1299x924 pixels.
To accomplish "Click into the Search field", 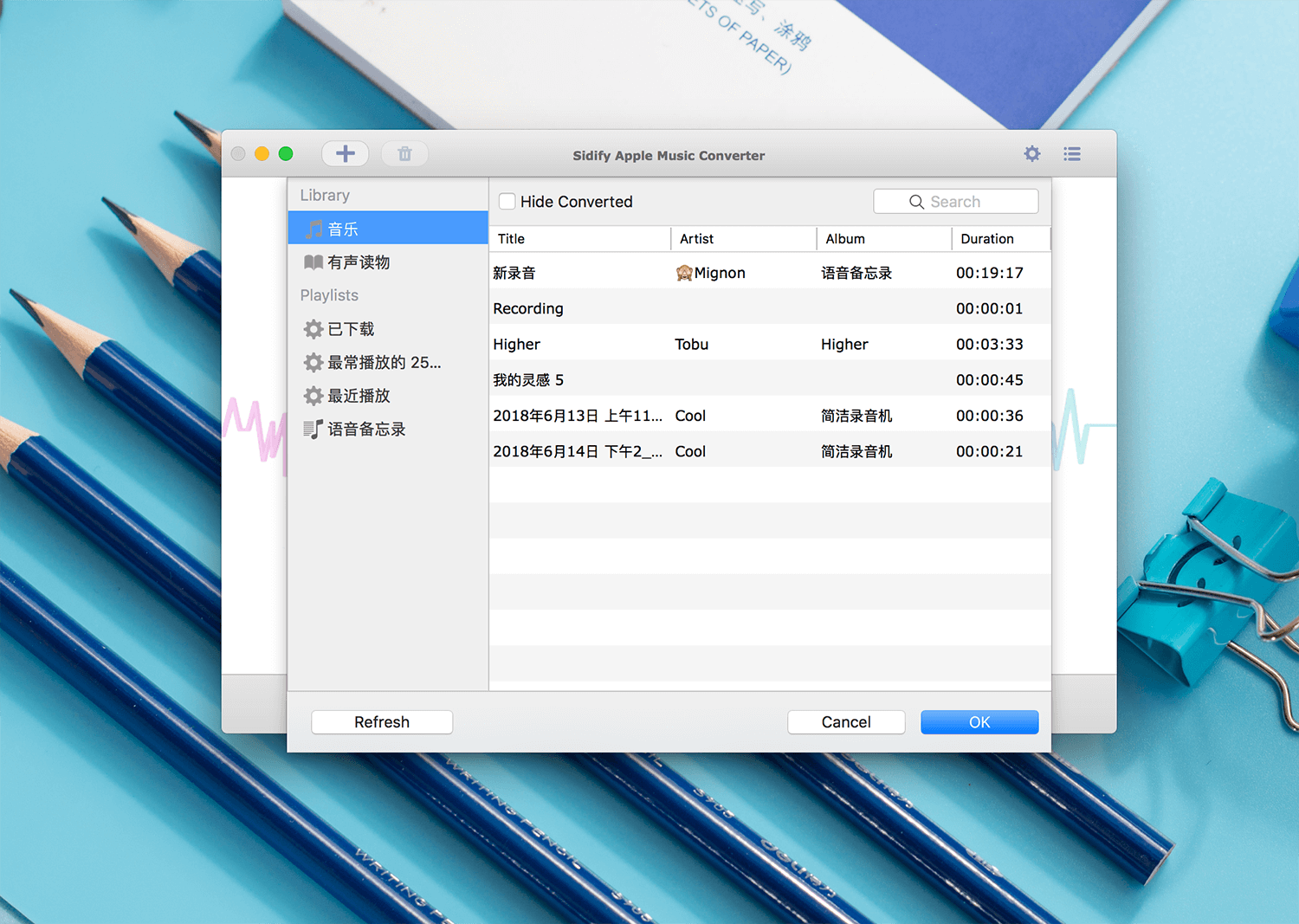I will tap(956, 202).
